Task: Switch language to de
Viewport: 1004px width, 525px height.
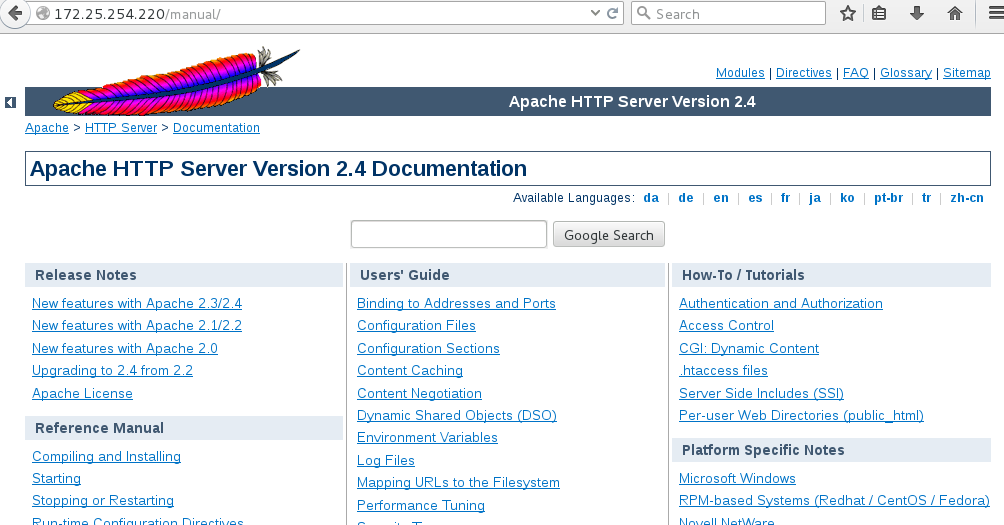Action: (x=686, y=198)
